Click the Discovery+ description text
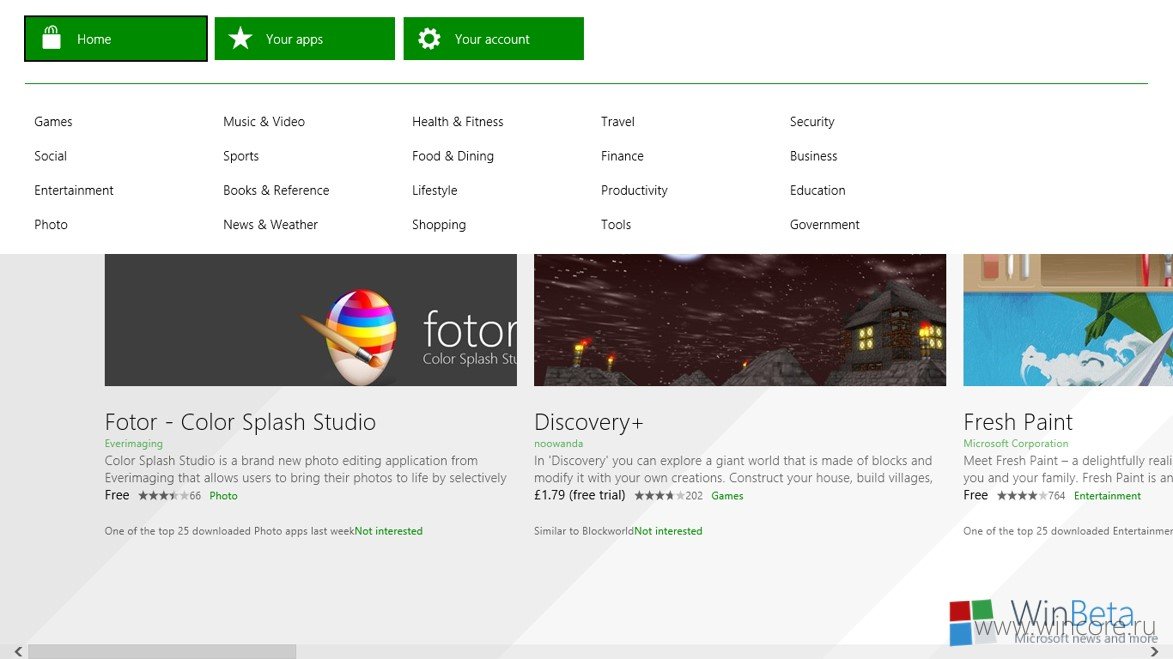The image size is (1173, 659). tap(733, 469)
